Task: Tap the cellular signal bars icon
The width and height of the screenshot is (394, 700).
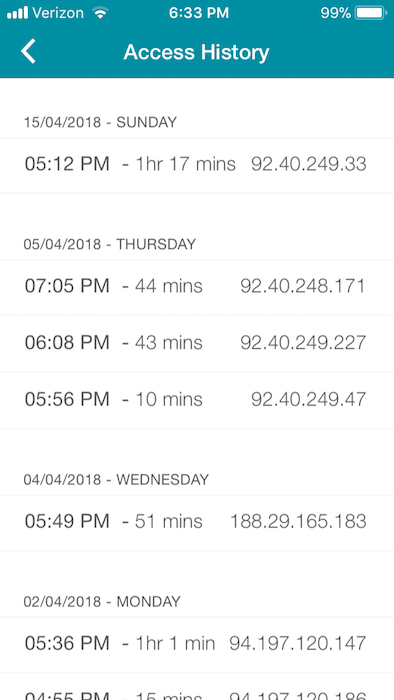Action: [x=17, y=13]
